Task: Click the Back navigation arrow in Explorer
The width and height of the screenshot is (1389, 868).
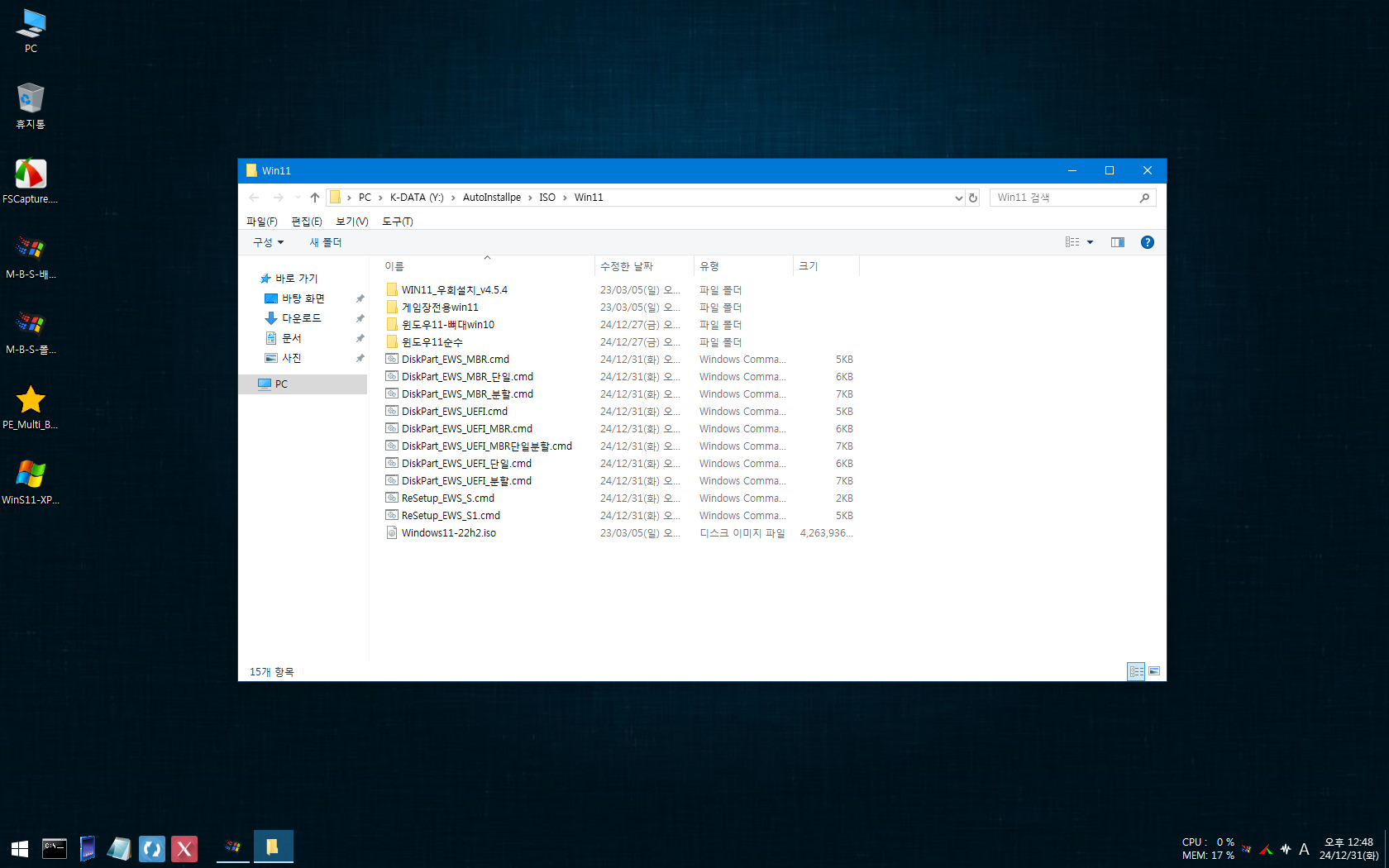Action: tap(254, 198)
